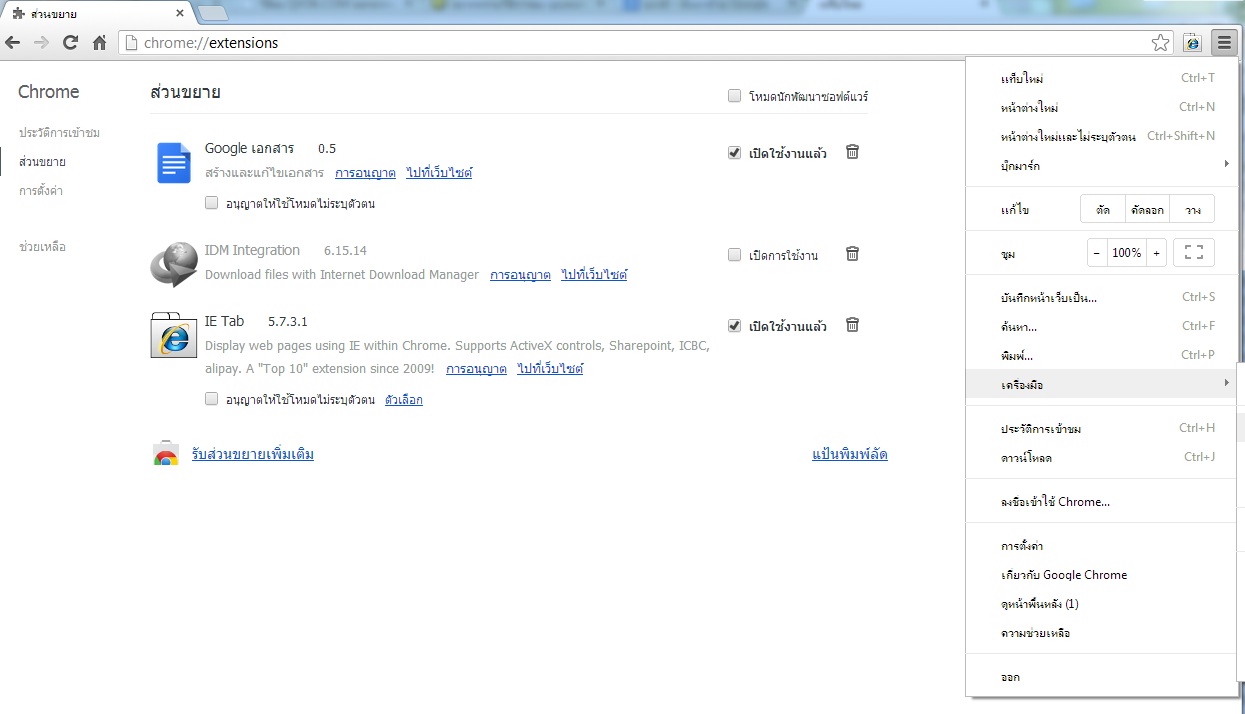Reload the page with refresh icon

pyautogui.click(x=70, y=43)
